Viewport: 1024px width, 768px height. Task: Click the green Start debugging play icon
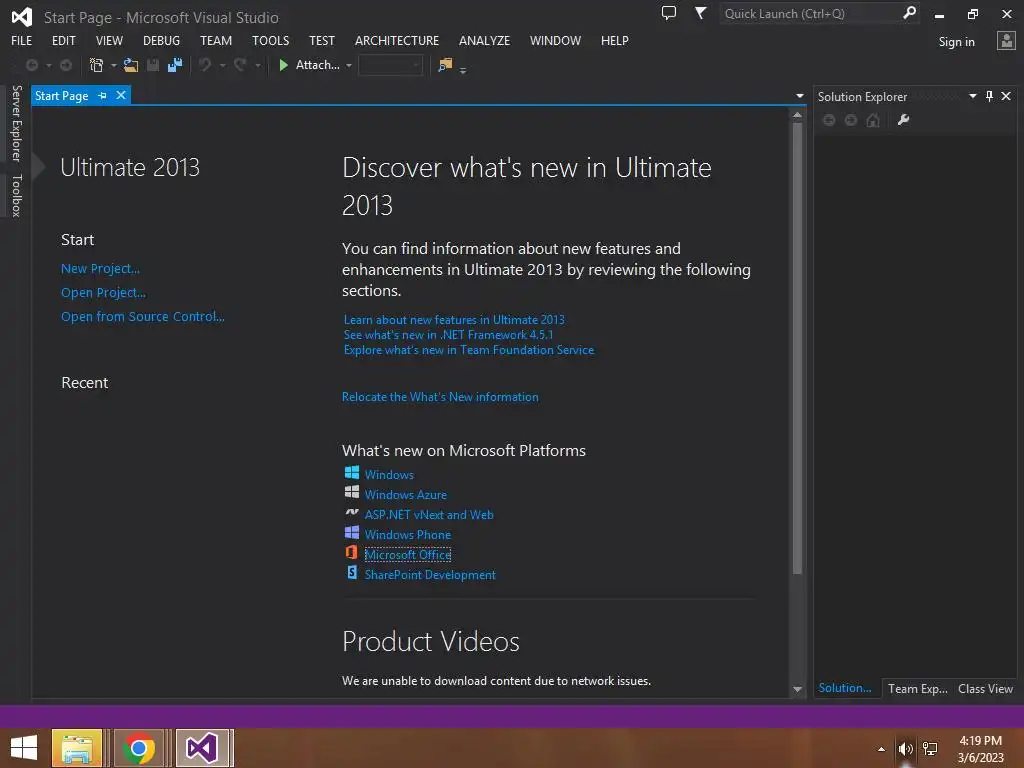[x=283, y=65]
